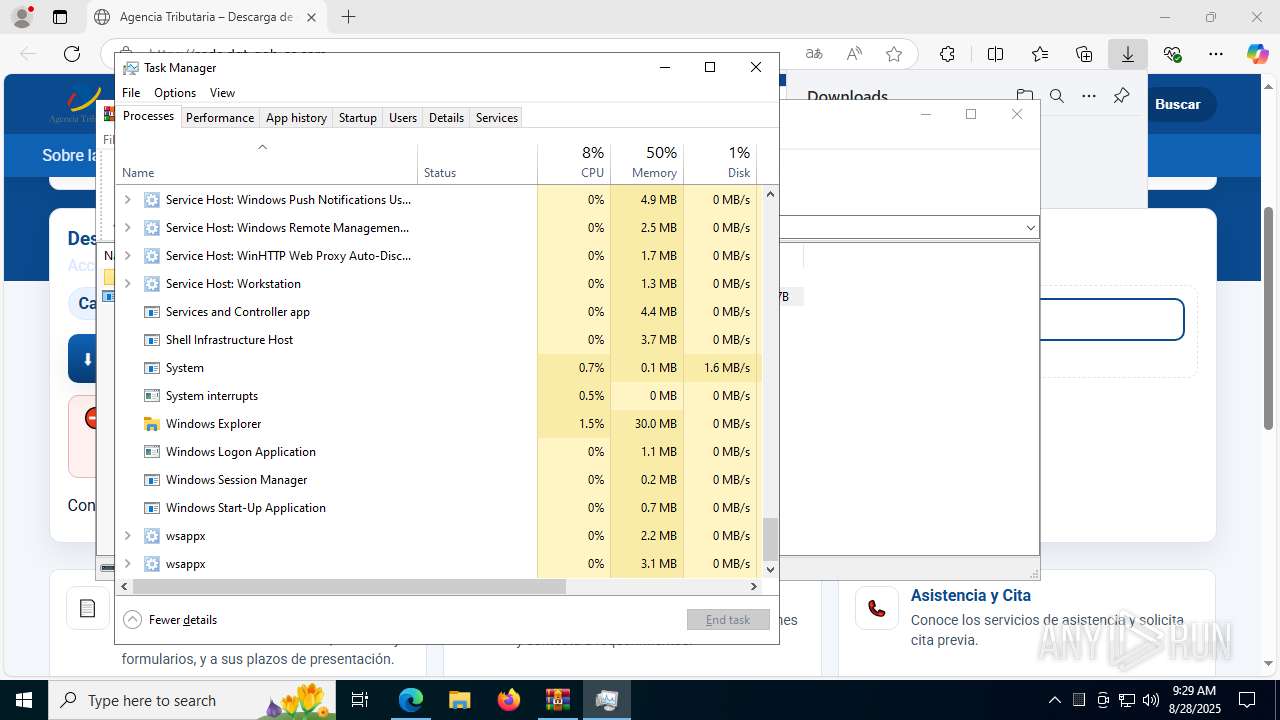
Task: Add page to favorites star icon
Action: 894,54
